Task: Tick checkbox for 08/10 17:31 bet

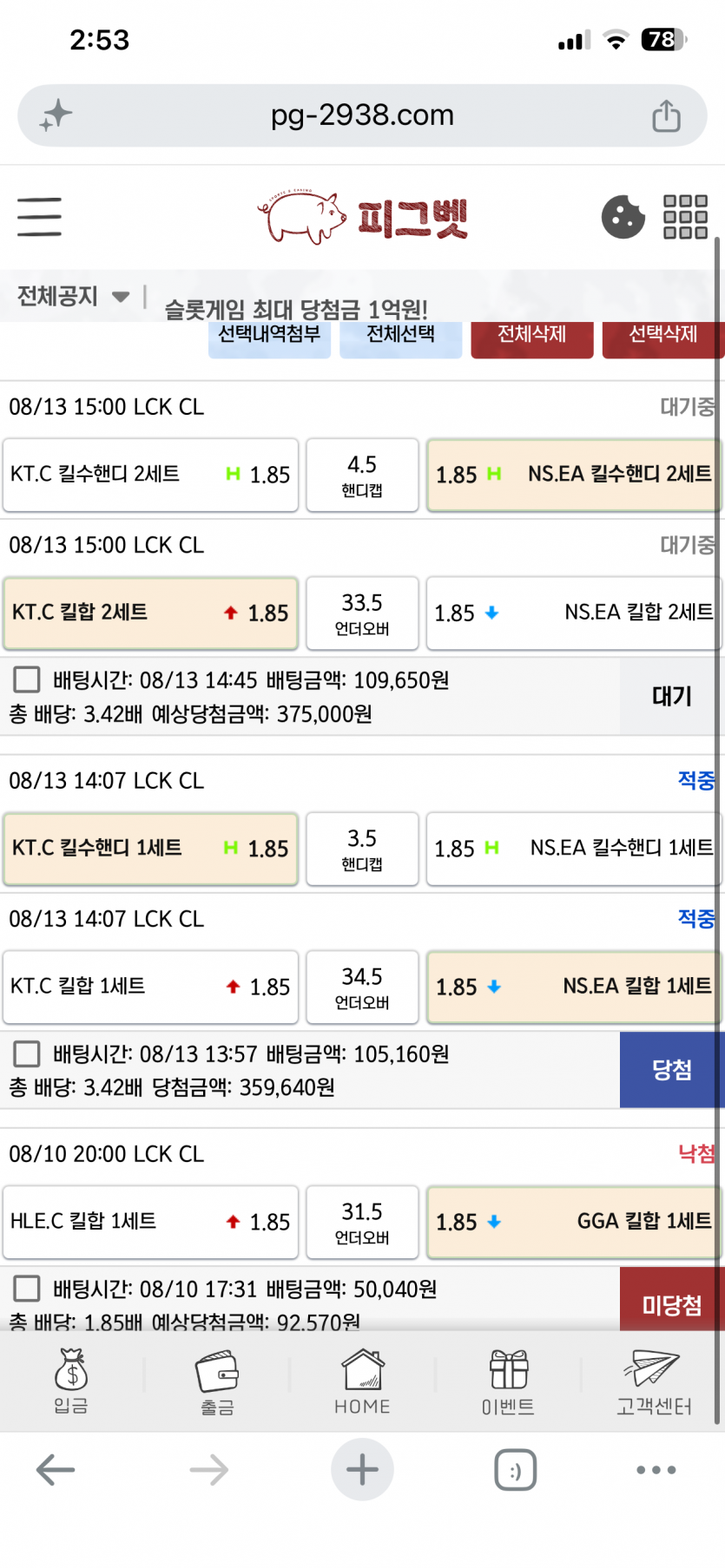Action: [x=27, y=1289]
